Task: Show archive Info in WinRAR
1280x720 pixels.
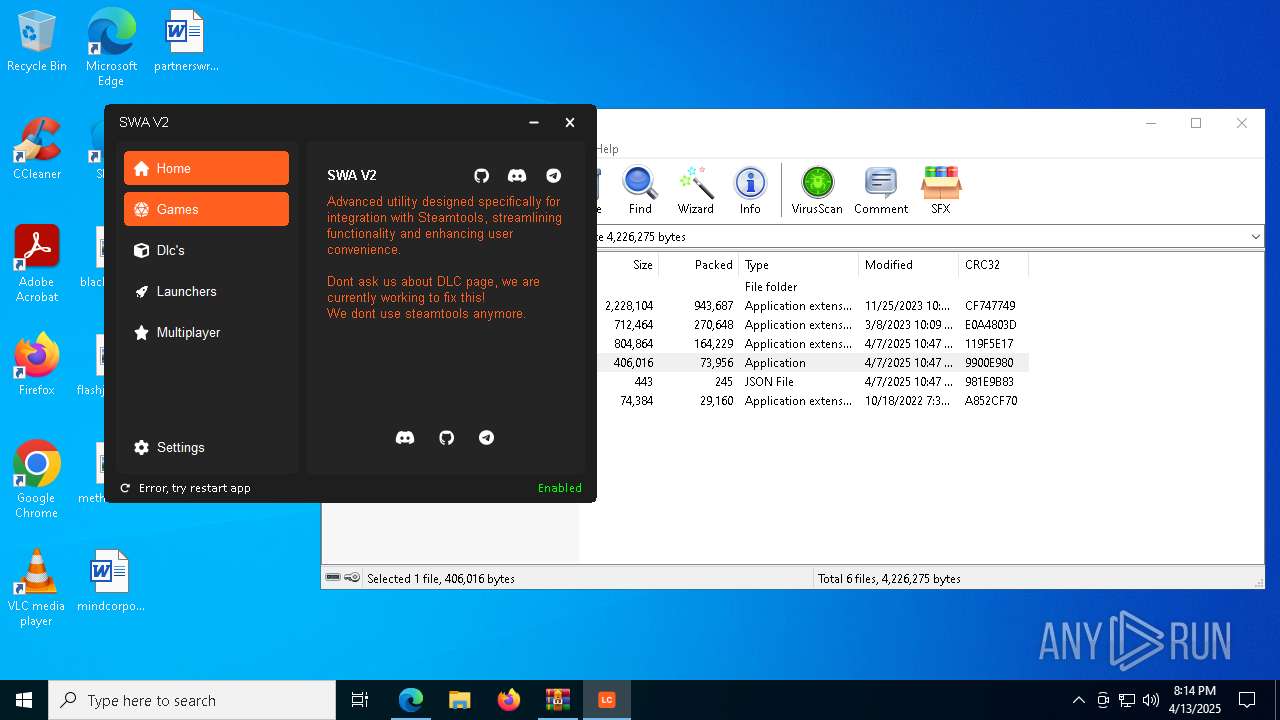Action: [x=750, y=190]
